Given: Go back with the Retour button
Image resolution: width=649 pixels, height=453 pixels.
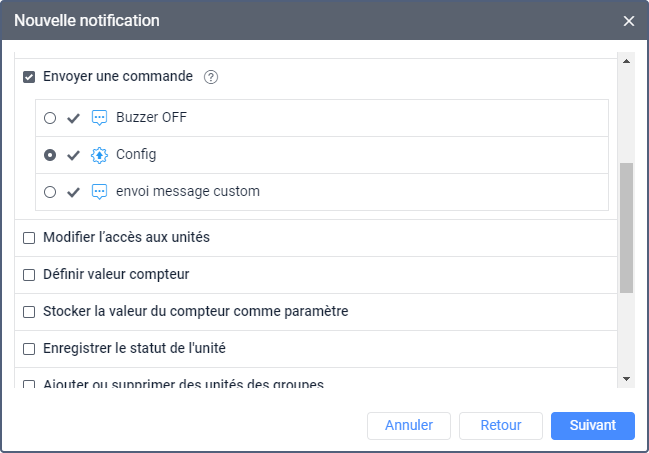Looking at the screenshot, I should pos(501,426).
